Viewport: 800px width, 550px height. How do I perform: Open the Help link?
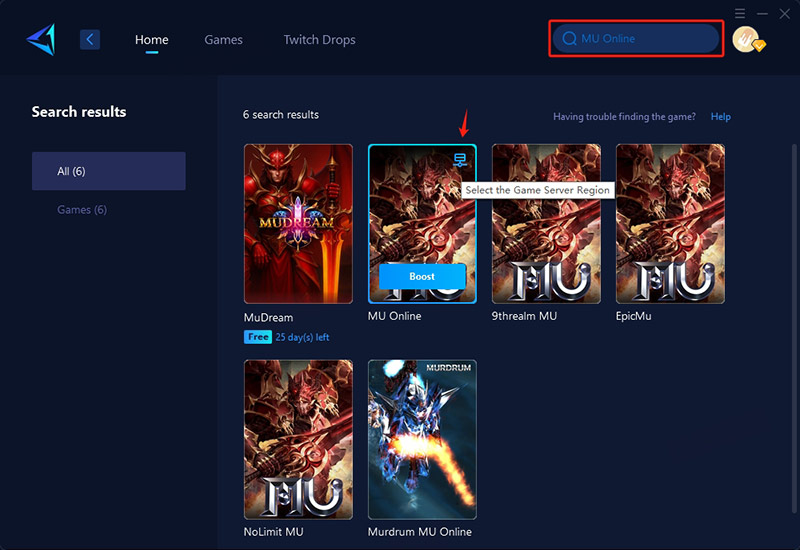click(720, 117)
